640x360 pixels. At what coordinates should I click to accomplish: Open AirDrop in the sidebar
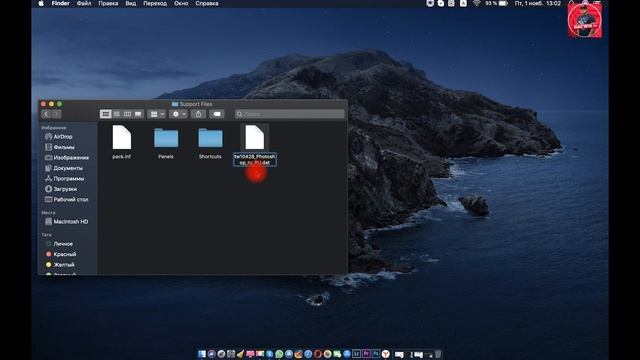tap(63, 137)
